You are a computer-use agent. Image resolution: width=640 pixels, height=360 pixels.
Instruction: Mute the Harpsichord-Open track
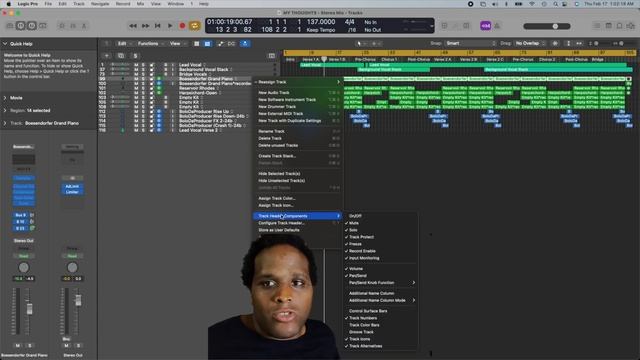point(136,93)
